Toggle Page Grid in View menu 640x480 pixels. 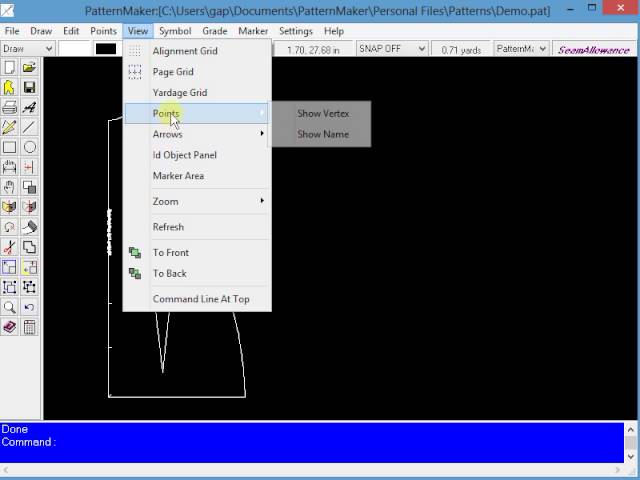tap(197, 72)
